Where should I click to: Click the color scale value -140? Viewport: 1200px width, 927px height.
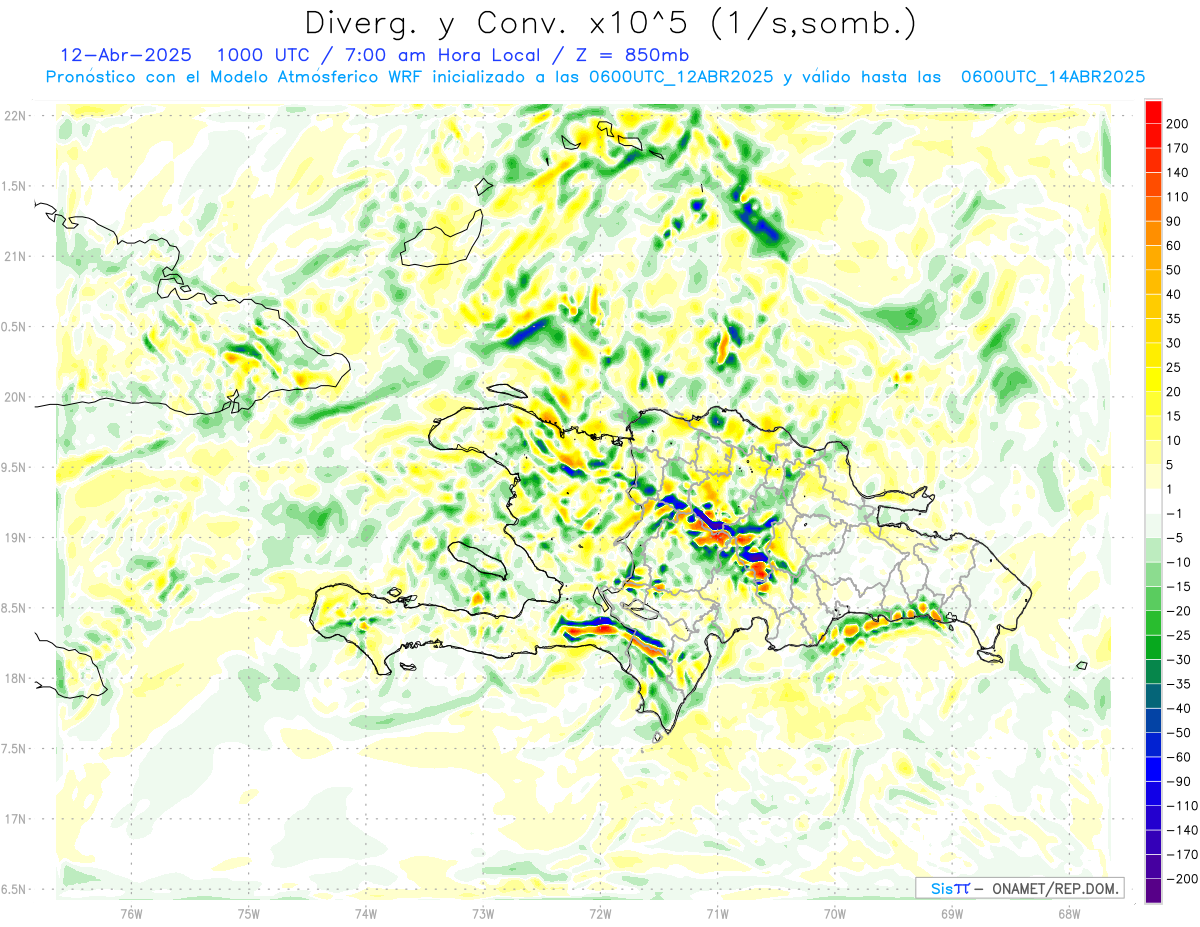(x=1181, y=830)
